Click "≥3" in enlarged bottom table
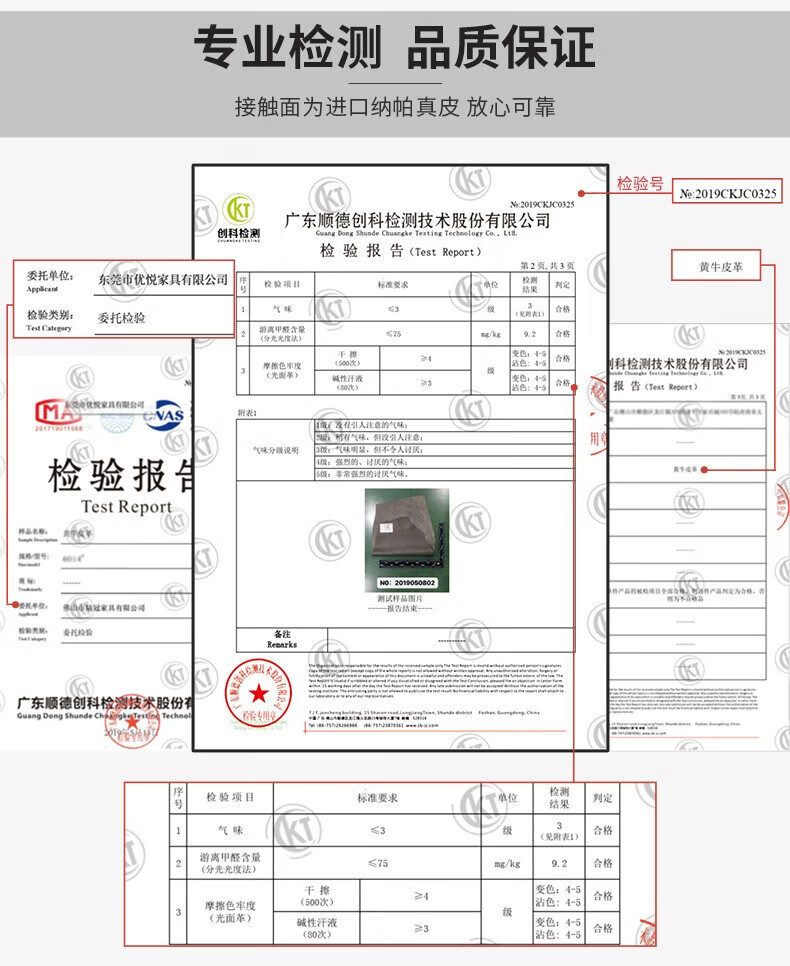Image resolution: width=790 pixels, height=966 pixels. coord(421,928)
